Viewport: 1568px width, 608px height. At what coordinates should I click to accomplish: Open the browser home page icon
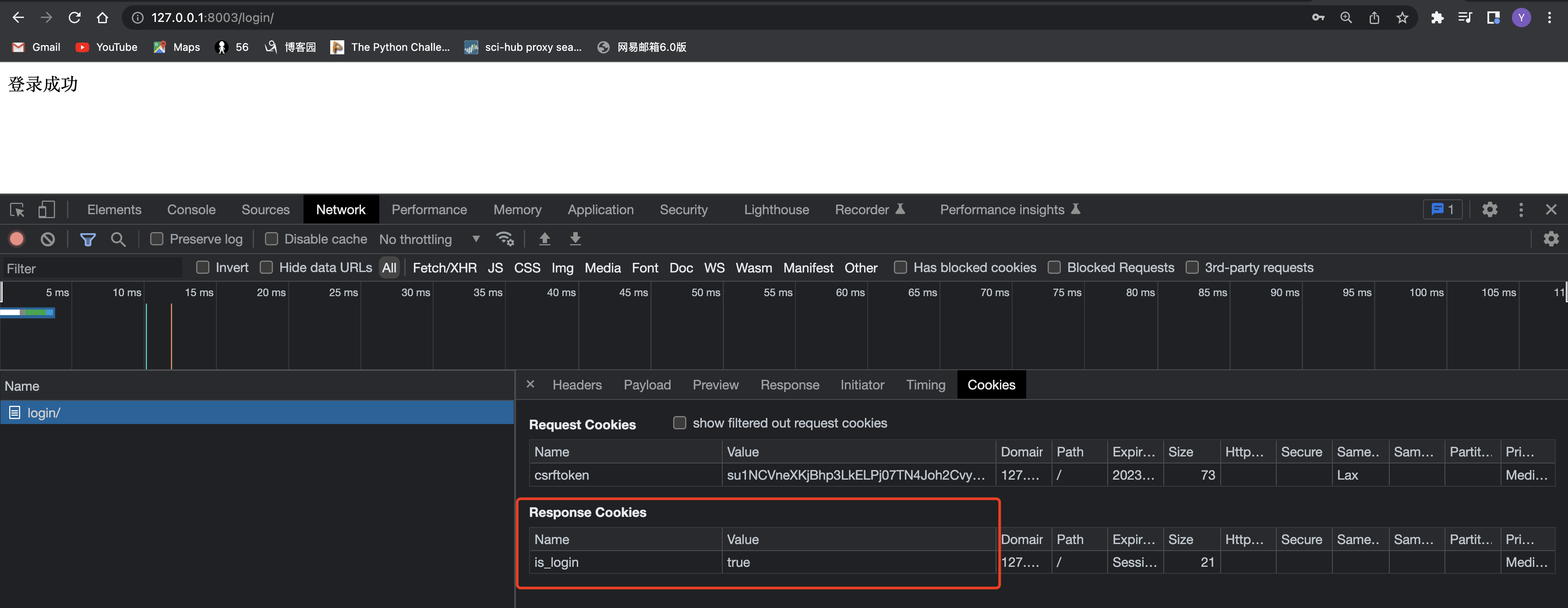[102, 18]
